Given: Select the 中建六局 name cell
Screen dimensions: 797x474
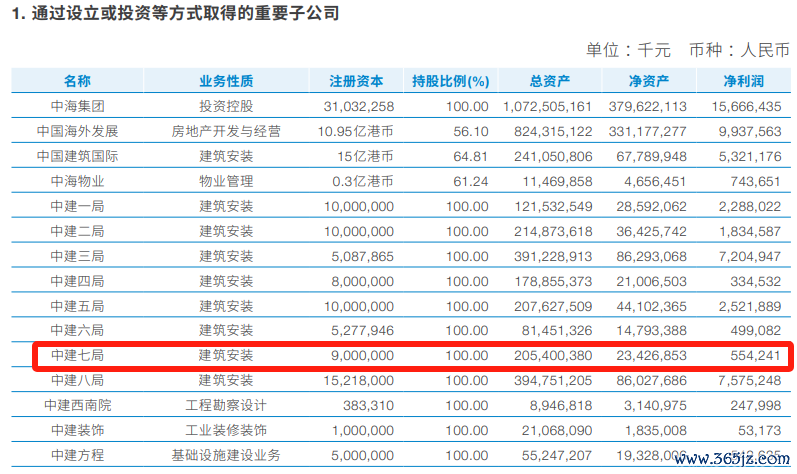Looking at the screenshot, I should tap(77, 330).
